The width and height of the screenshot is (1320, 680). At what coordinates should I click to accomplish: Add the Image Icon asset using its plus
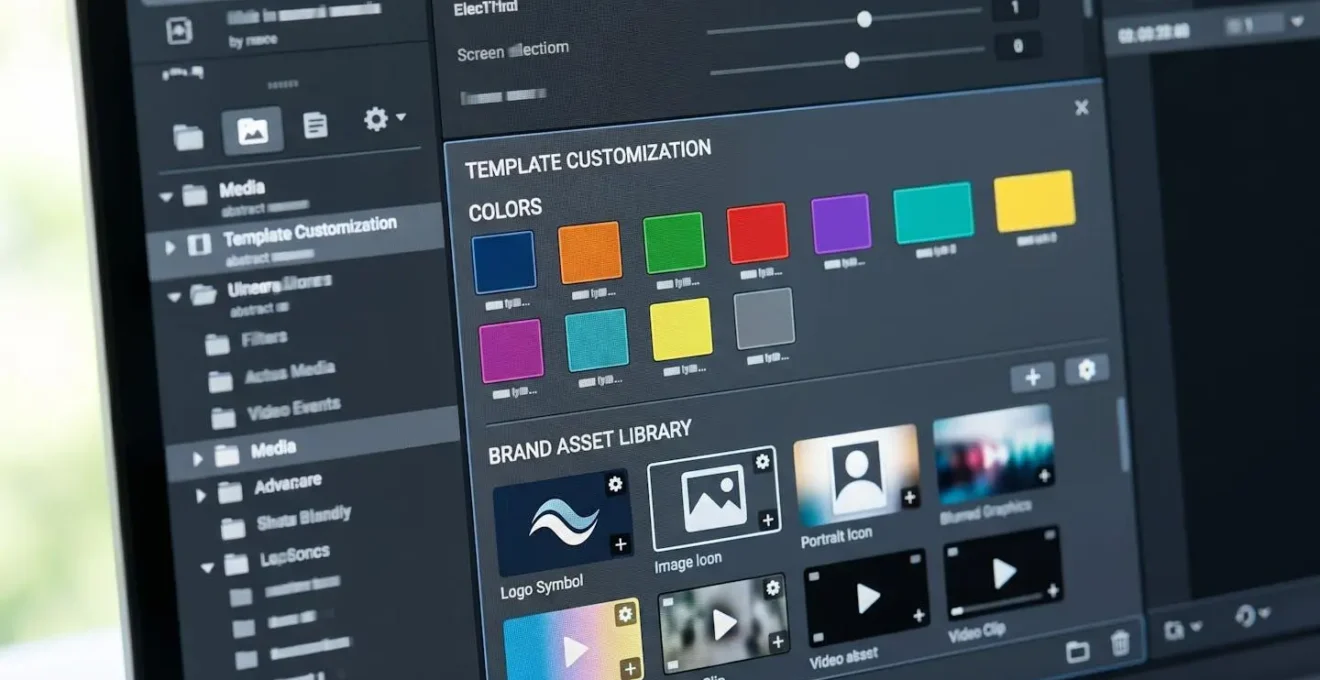767,520
